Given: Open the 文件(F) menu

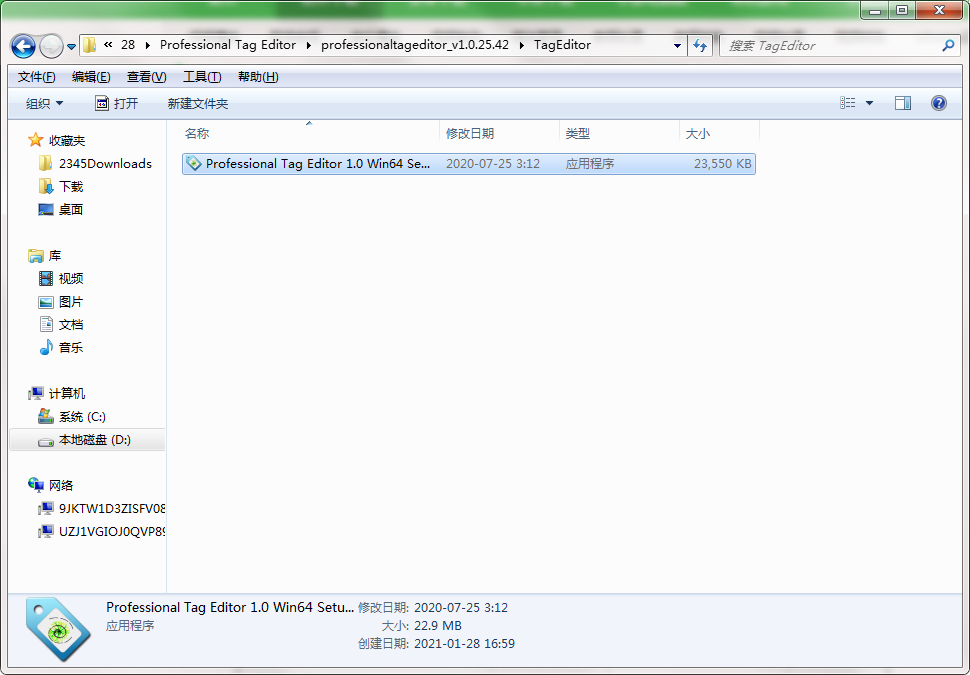Looking at the screenshot, I should (x=36, y=77).
